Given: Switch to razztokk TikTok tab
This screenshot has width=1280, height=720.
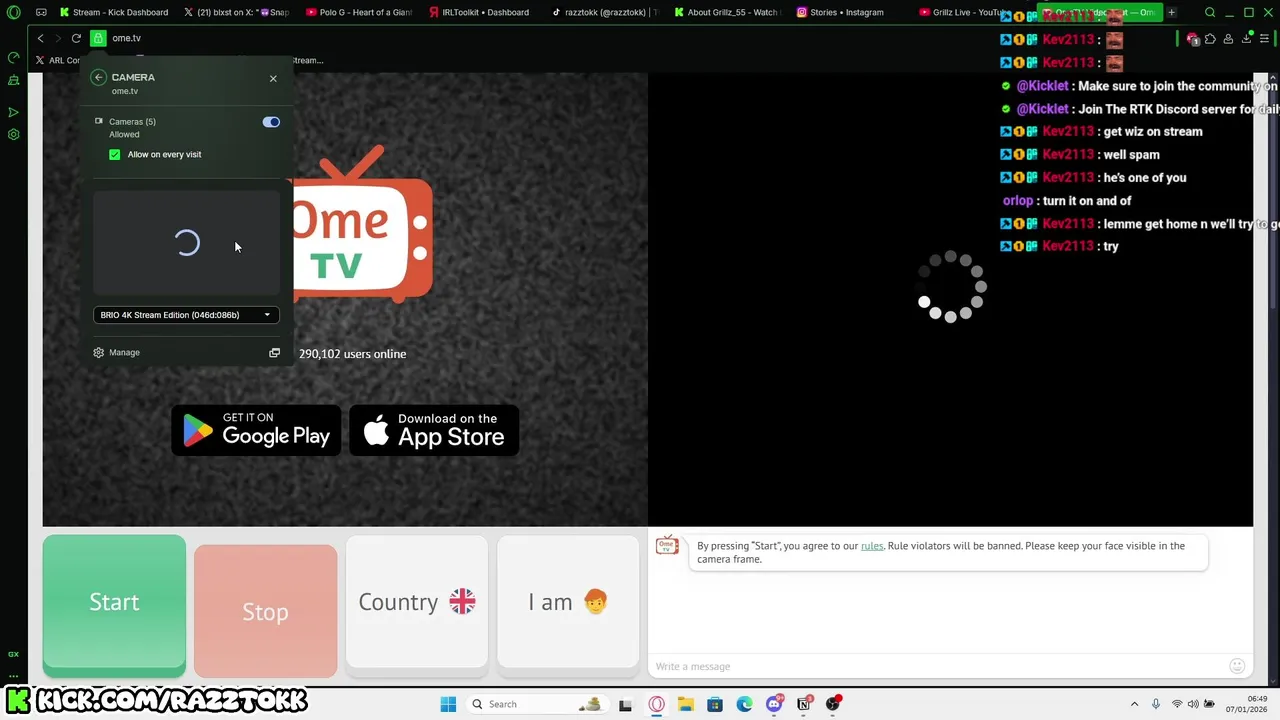Looking at the screenshot, I should click(604, 13).
